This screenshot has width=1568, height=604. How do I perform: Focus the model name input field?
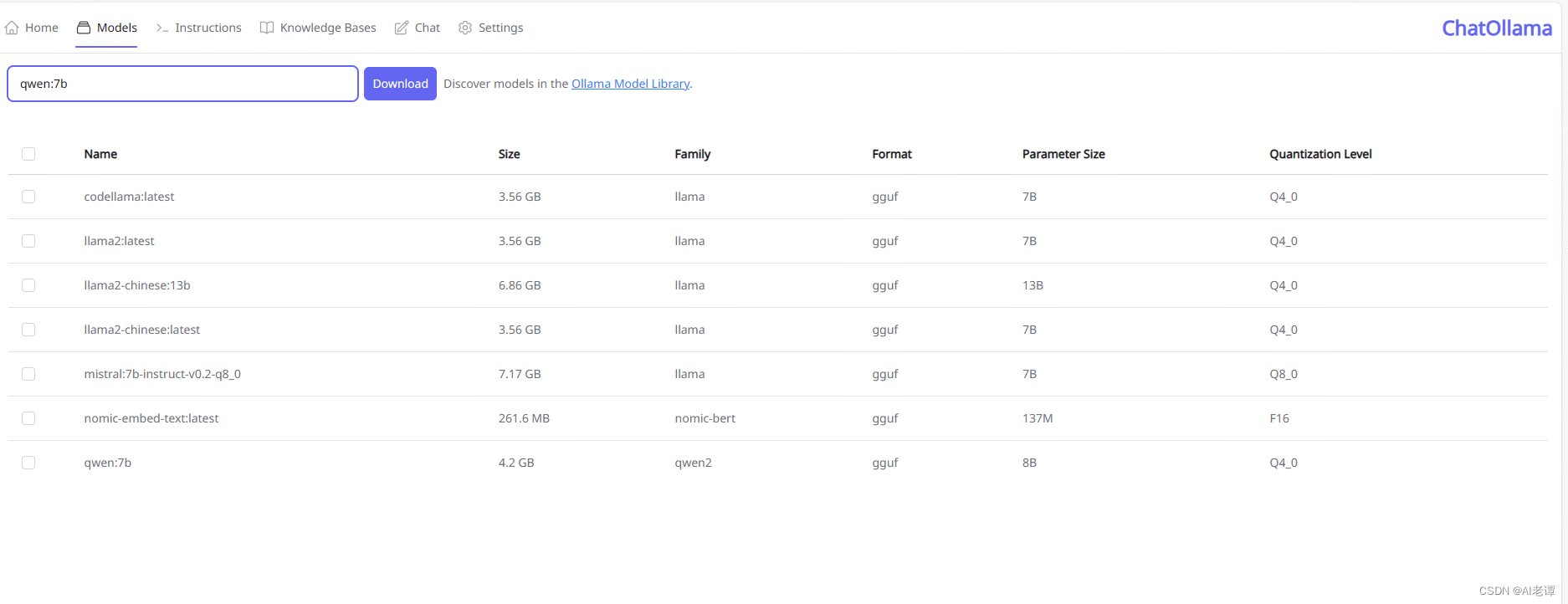coord(182,84)
